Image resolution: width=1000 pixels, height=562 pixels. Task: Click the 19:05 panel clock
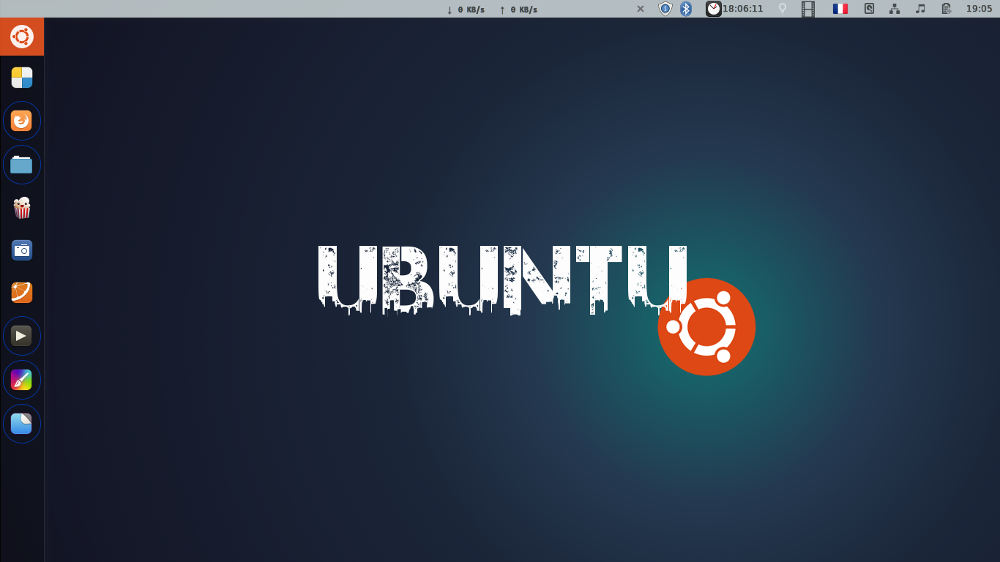(x=979, y=9)
